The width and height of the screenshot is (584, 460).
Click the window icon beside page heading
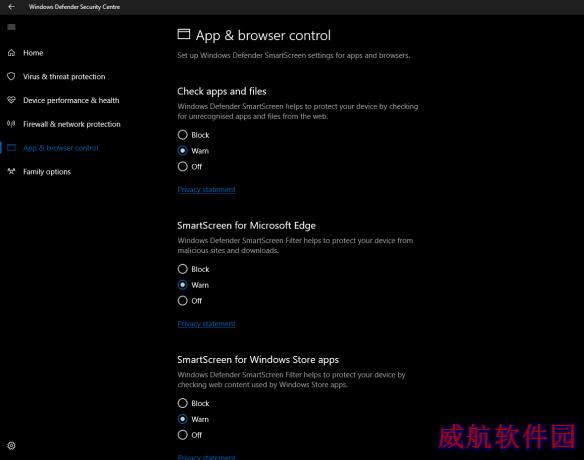click(x=184, y=34)
